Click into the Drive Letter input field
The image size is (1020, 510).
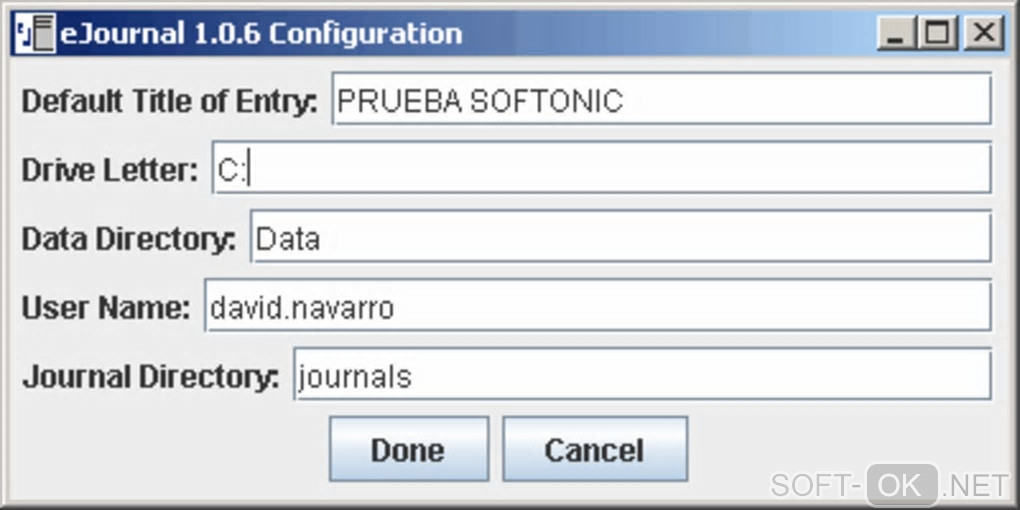601,168
